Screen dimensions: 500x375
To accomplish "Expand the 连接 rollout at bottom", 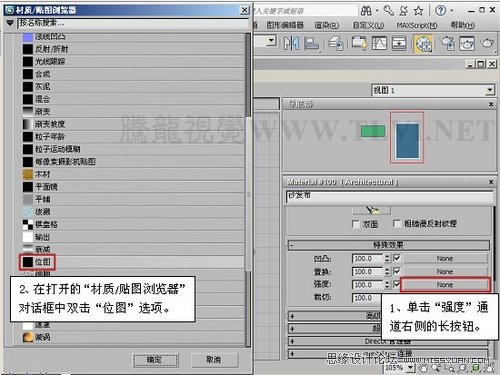I will point(389,353).
